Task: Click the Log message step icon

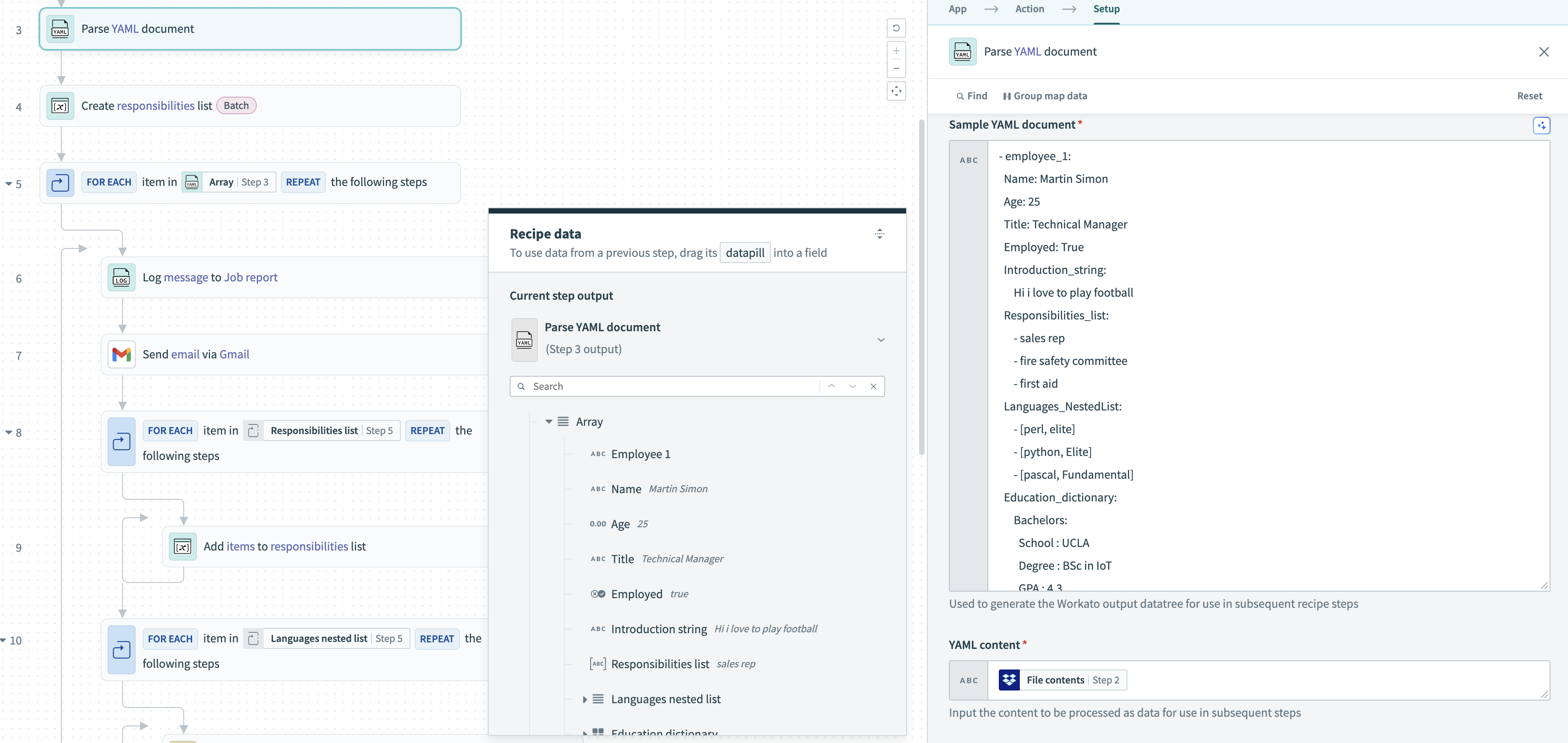Action: (122, 277)
